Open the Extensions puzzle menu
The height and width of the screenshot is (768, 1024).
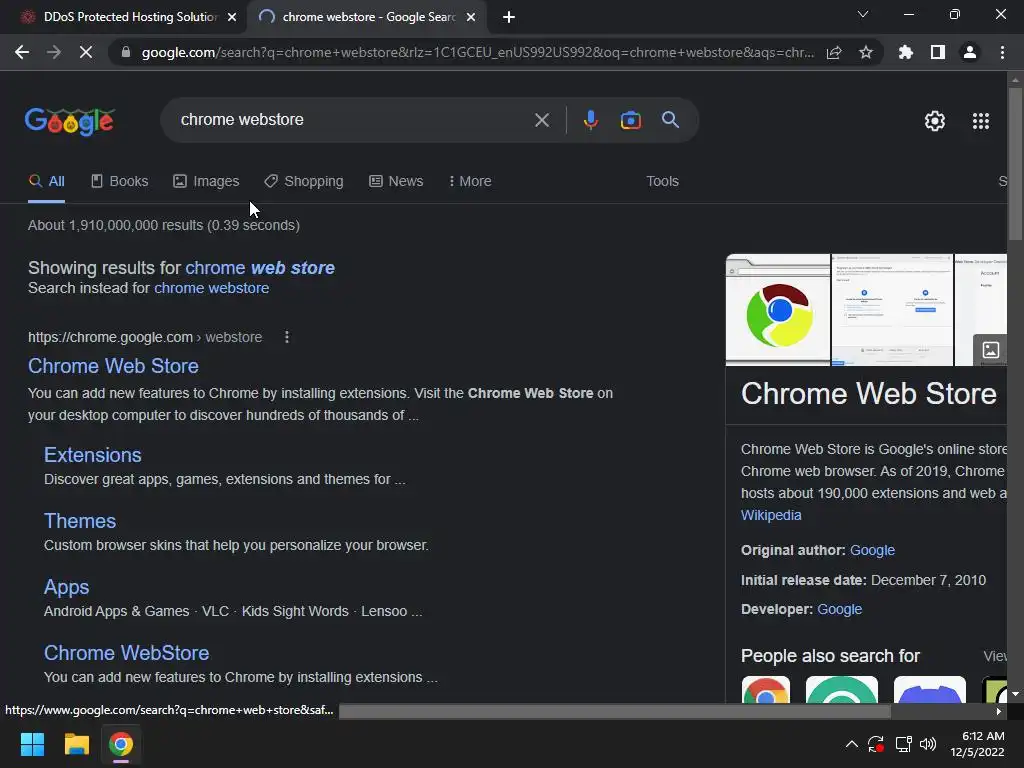[906, 52]
